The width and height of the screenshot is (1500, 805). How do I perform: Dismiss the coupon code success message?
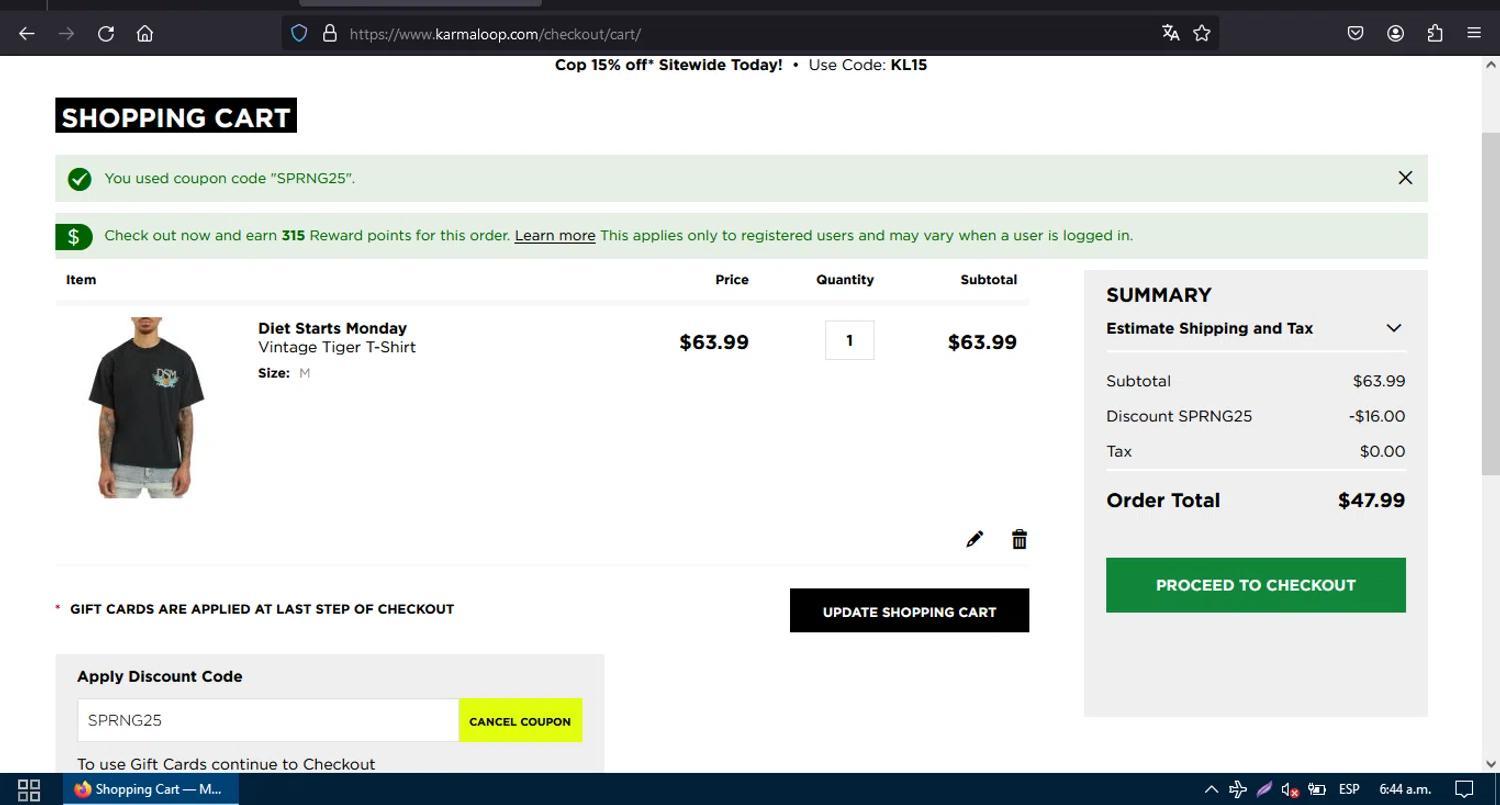click(1405, 178)
